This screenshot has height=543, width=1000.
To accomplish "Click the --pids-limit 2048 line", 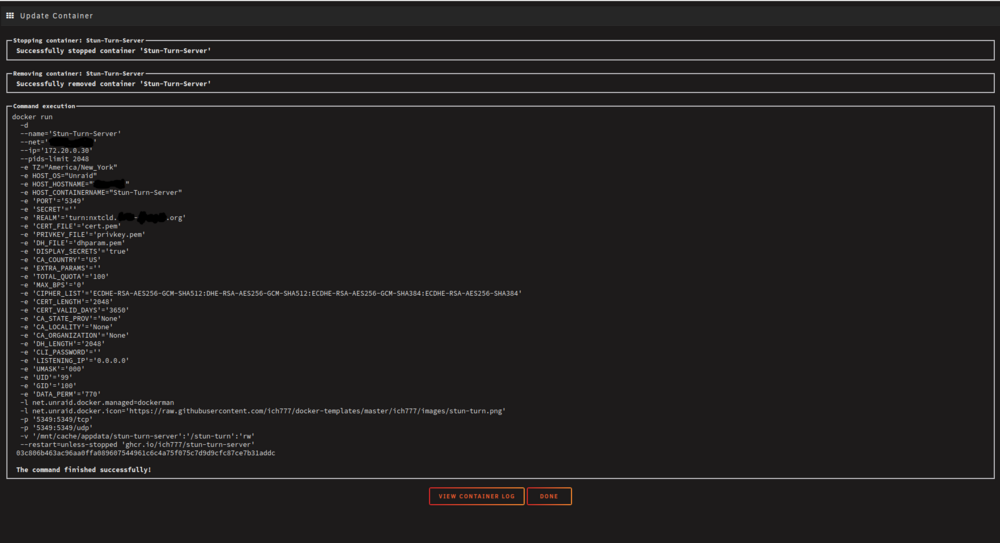I will (x=54, y=159).
